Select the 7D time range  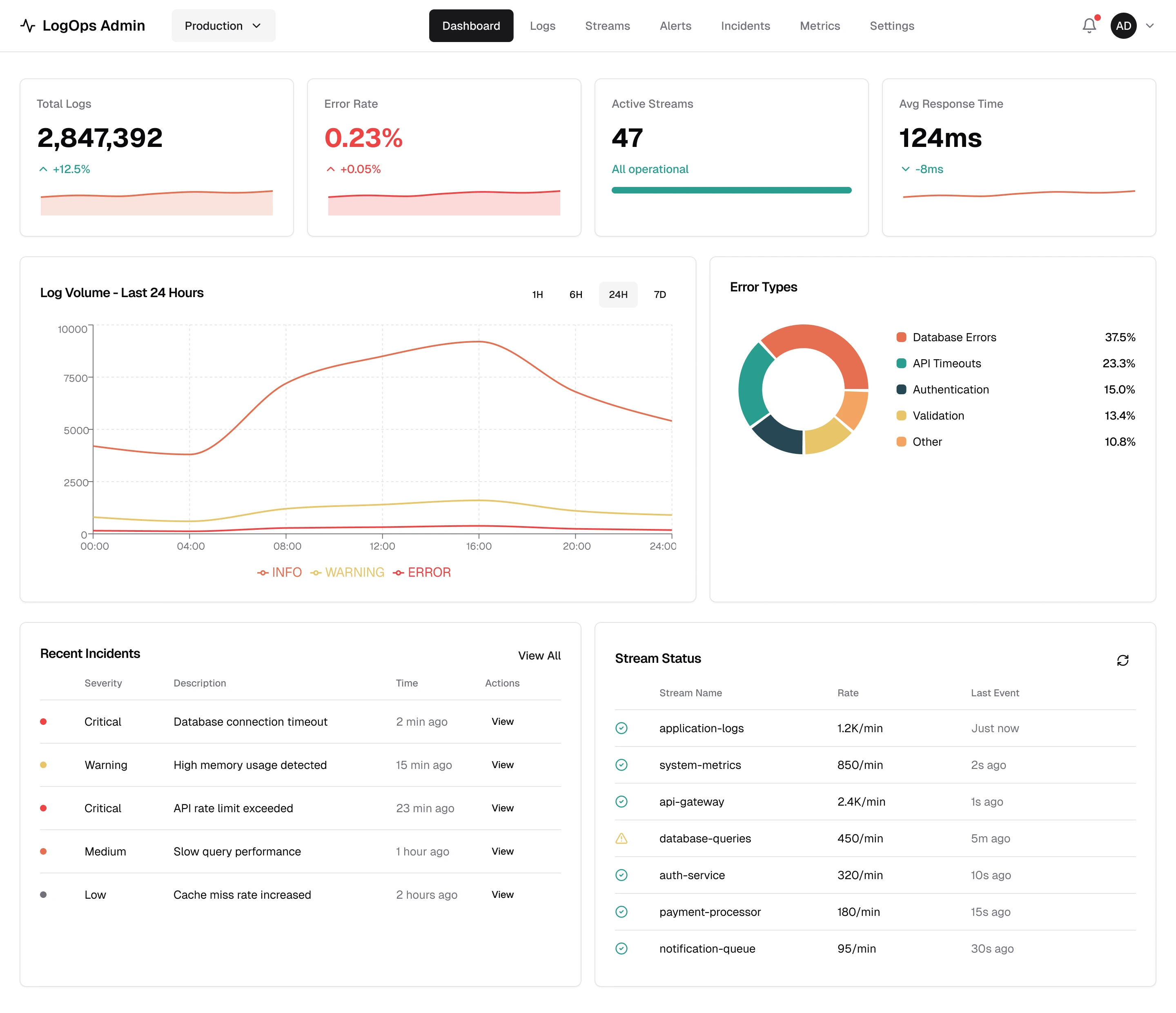(x=659, y=294)
